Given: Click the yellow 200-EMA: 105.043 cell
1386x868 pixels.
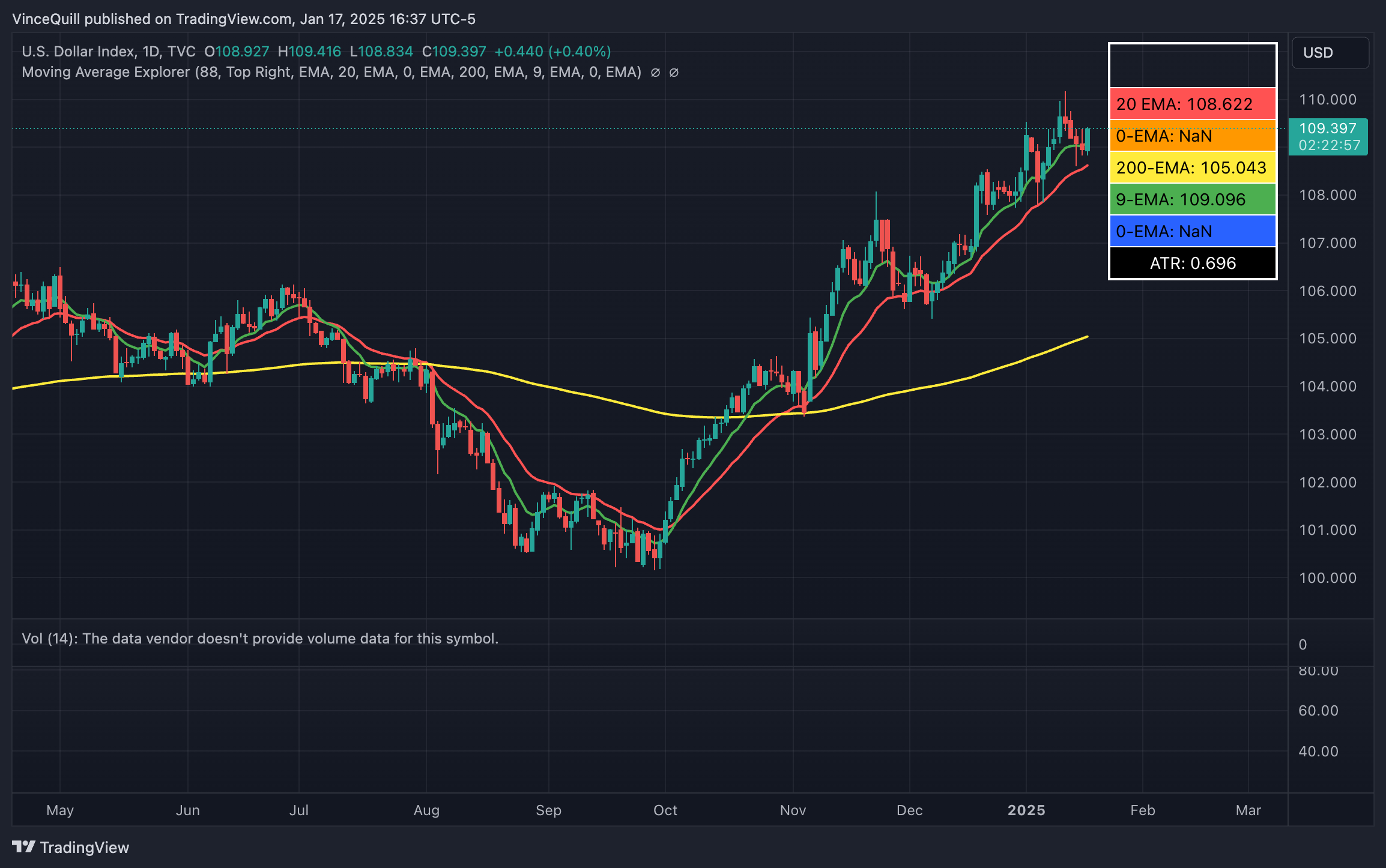Looking at the screenshot, I should click(1192, 167).
